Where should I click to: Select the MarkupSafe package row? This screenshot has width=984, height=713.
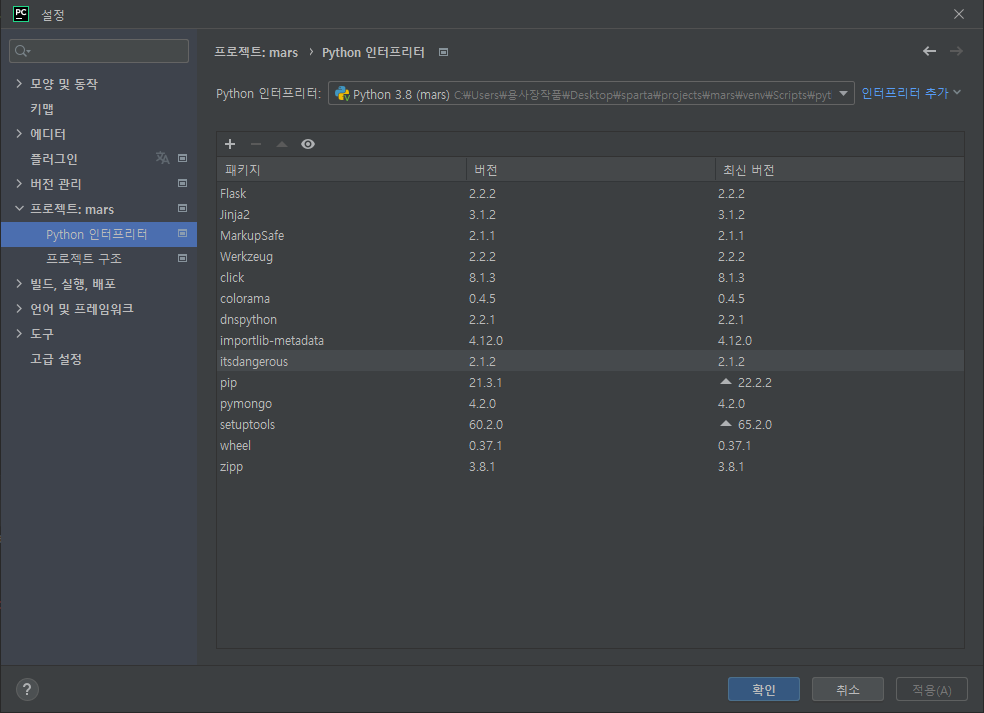591,235
